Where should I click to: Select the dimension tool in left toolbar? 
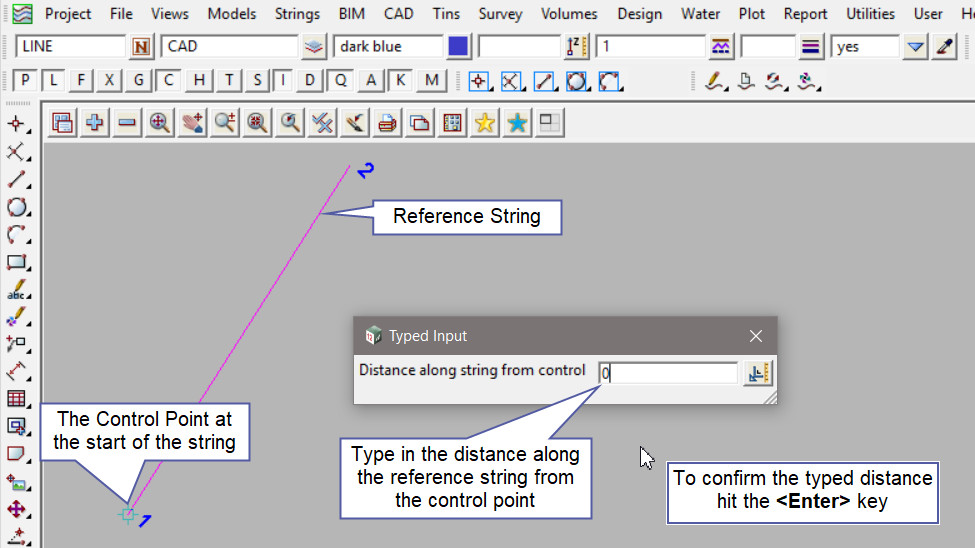coord(16,371)
